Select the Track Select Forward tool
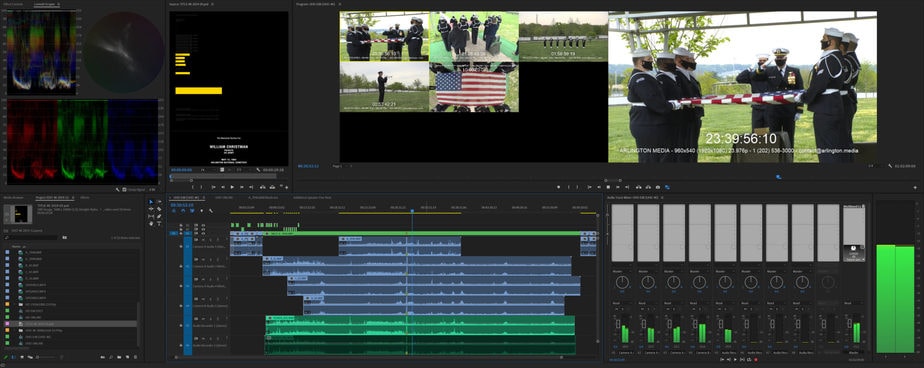The width and height of the screenshot is (924, 368). [160, 202]
